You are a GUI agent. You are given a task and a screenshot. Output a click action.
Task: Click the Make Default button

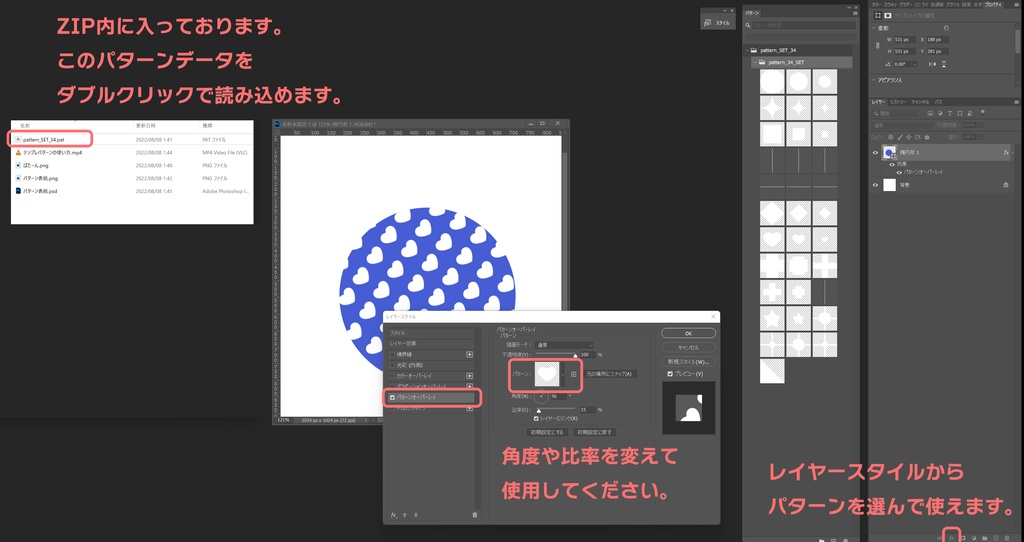[x=547, y=432]
